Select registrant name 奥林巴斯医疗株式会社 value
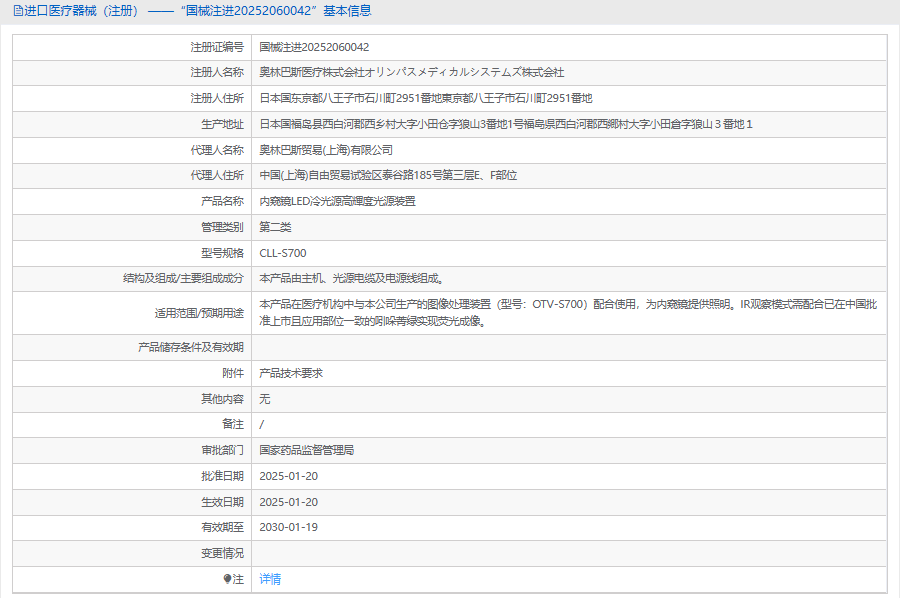 (x=412, y=72)
